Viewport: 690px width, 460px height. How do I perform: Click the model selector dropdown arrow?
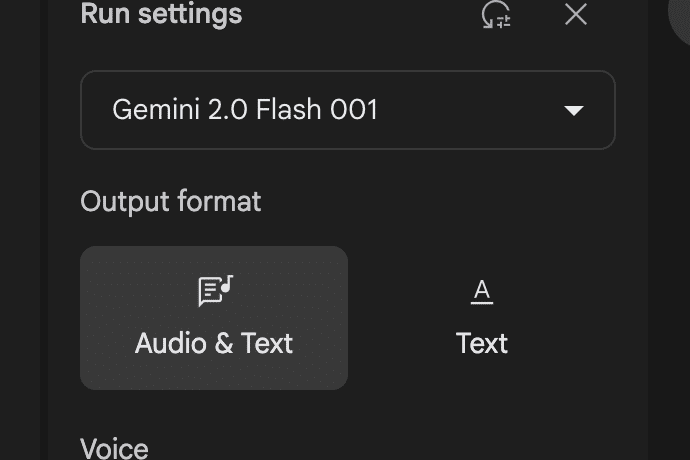[x=574, y=110]
